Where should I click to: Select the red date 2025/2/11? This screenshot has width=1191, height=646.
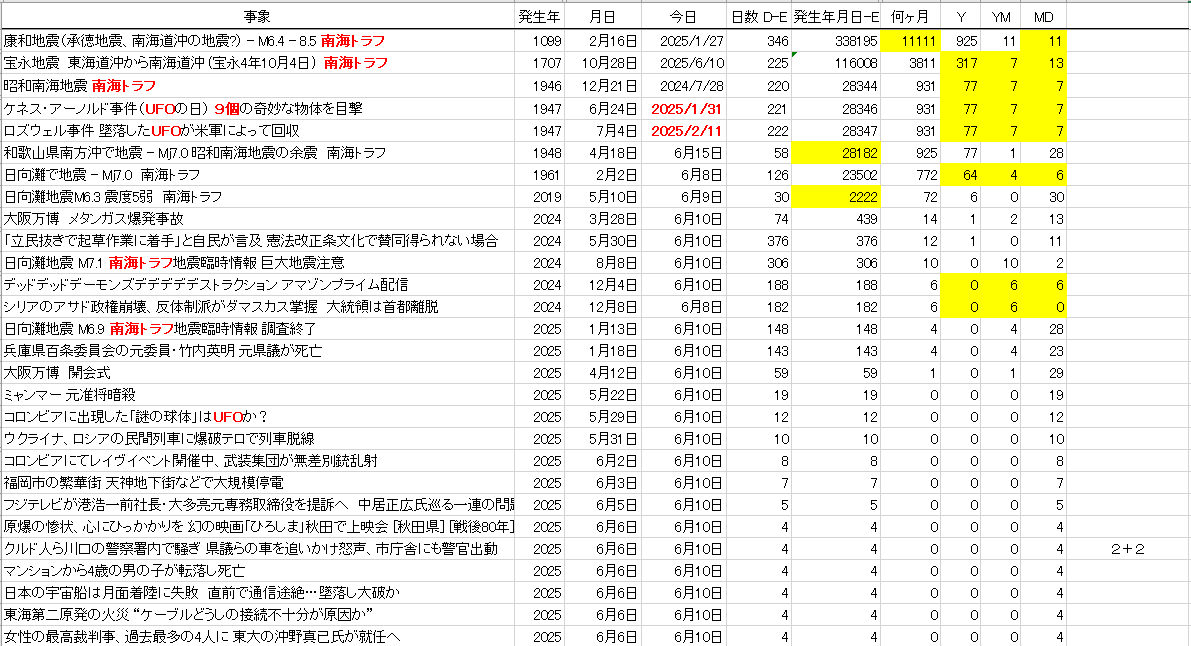click(683, 131)
